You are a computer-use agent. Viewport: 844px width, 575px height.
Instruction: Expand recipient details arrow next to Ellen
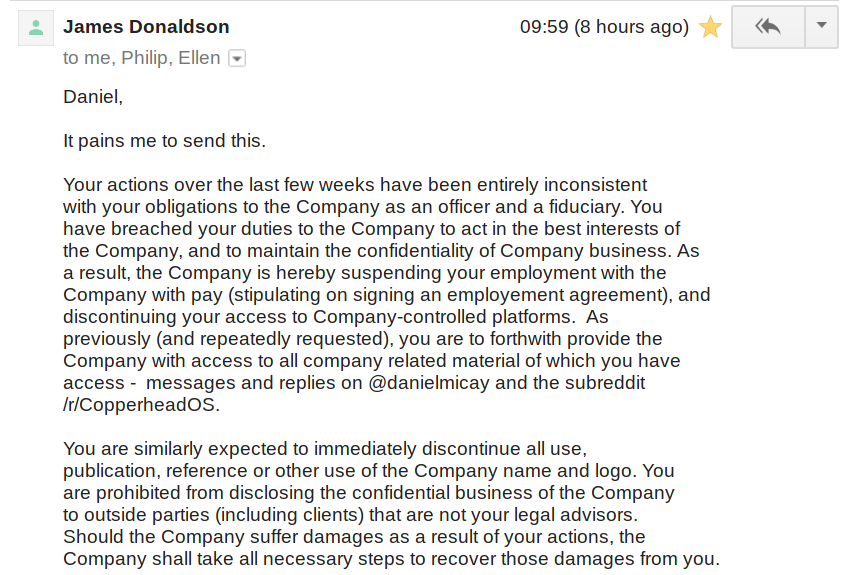coord(237,58)
